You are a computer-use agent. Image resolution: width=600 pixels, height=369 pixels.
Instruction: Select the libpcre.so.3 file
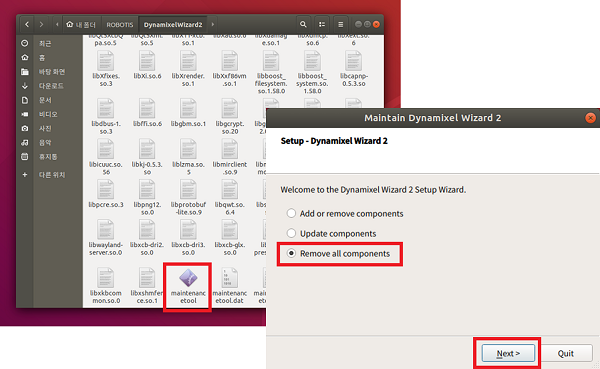click(106, 194)
